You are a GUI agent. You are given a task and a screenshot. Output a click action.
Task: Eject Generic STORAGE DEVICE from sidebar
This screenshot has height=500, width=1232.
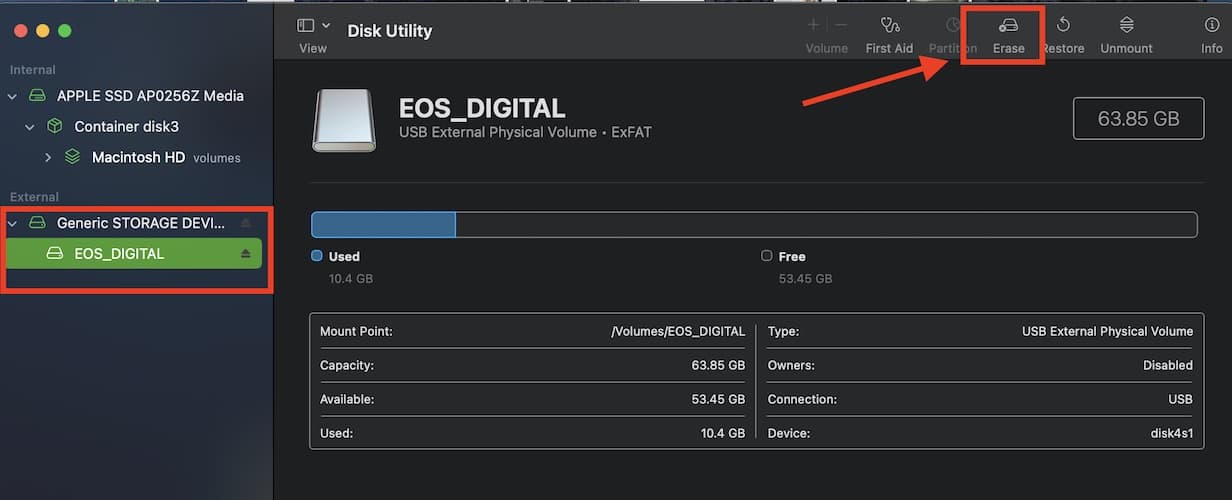click(x=246, y=223)
